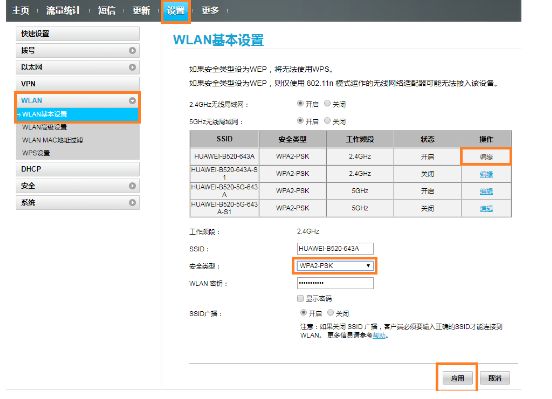This screenshot has height=399, width=552.
Task: Enable SSID广播 with 开启 radio
Action: point(303,313)
